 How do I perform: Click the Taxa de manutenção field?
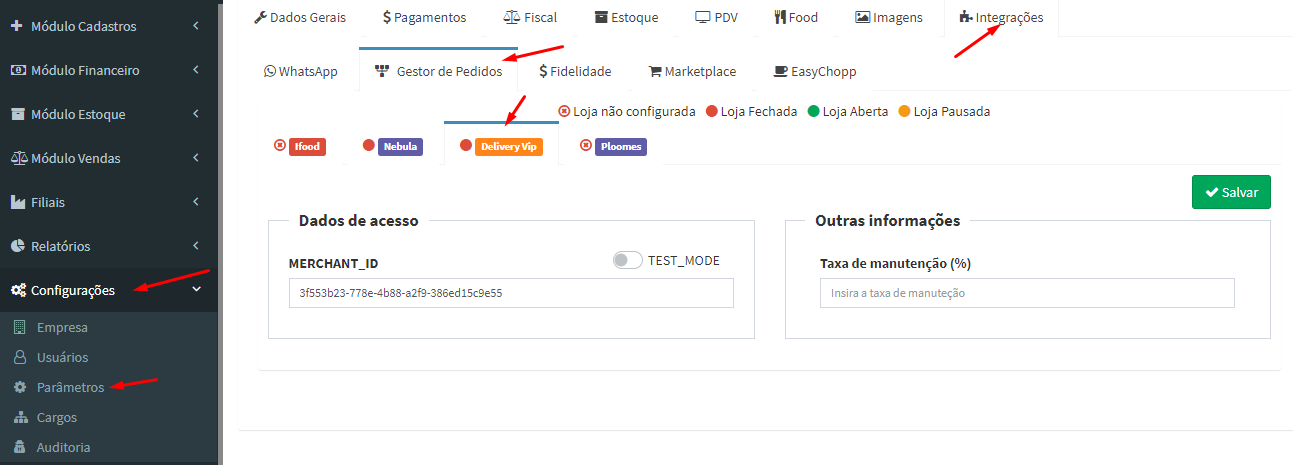[1027, 293]
